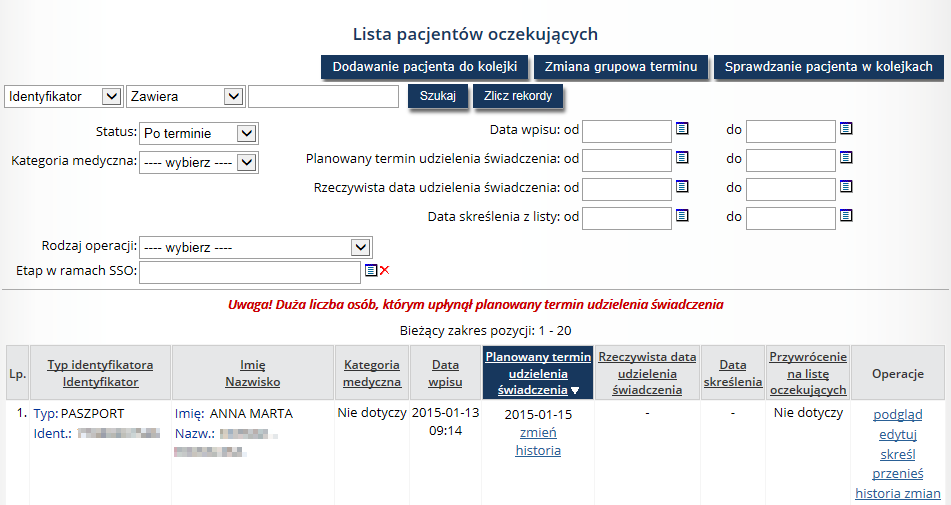Sort by Imię column header
This screenshot has height=505, width=951.
tap(252, 365)
